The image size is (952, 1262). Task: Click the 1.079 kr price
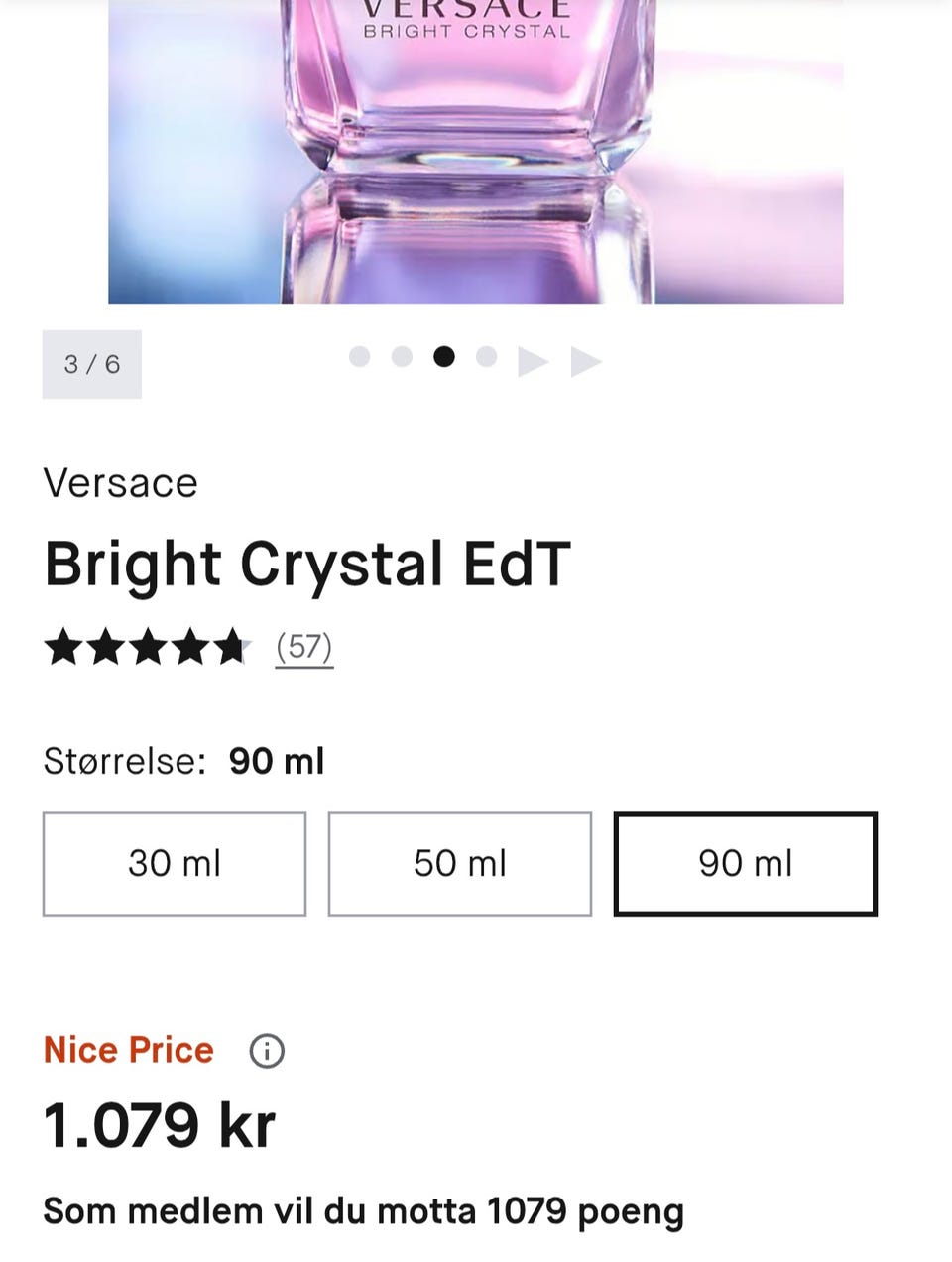pyautogui.click(x=160, y=1125)
